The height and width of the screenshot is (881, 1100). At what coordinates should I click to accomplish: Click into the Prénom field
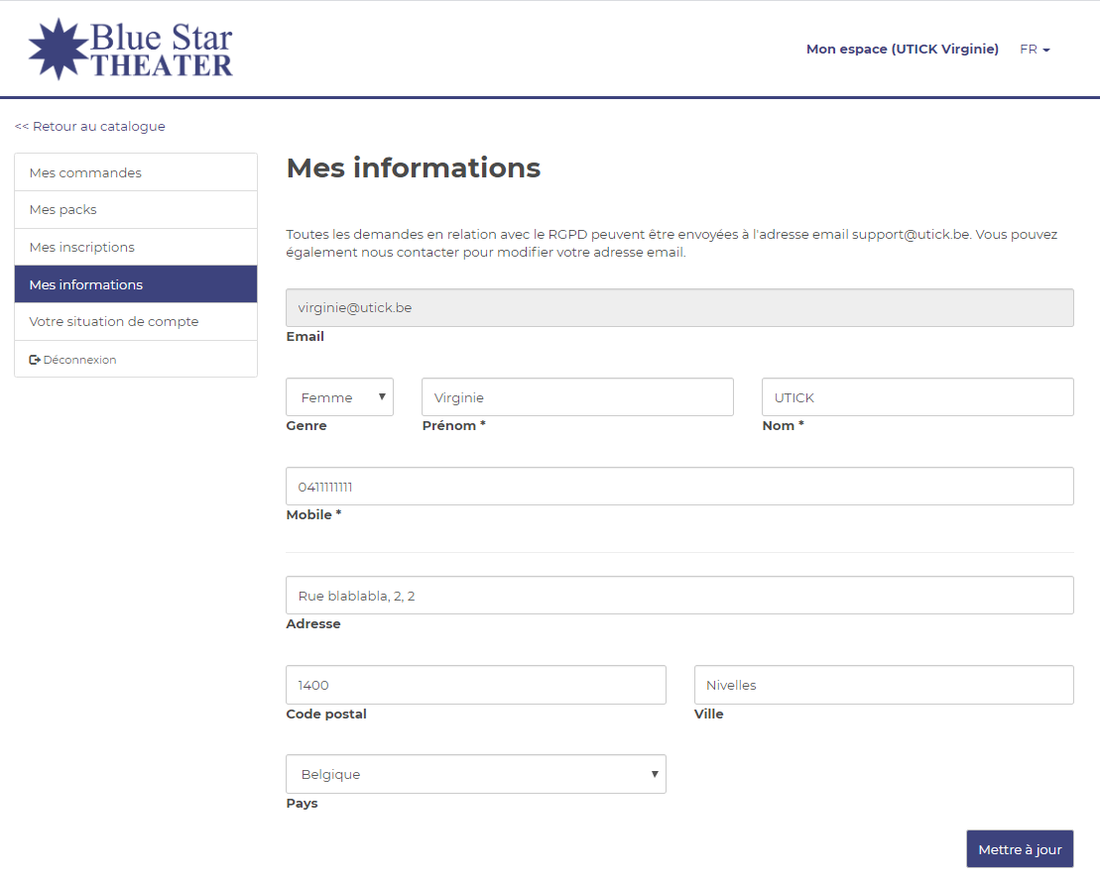[577, 397]
